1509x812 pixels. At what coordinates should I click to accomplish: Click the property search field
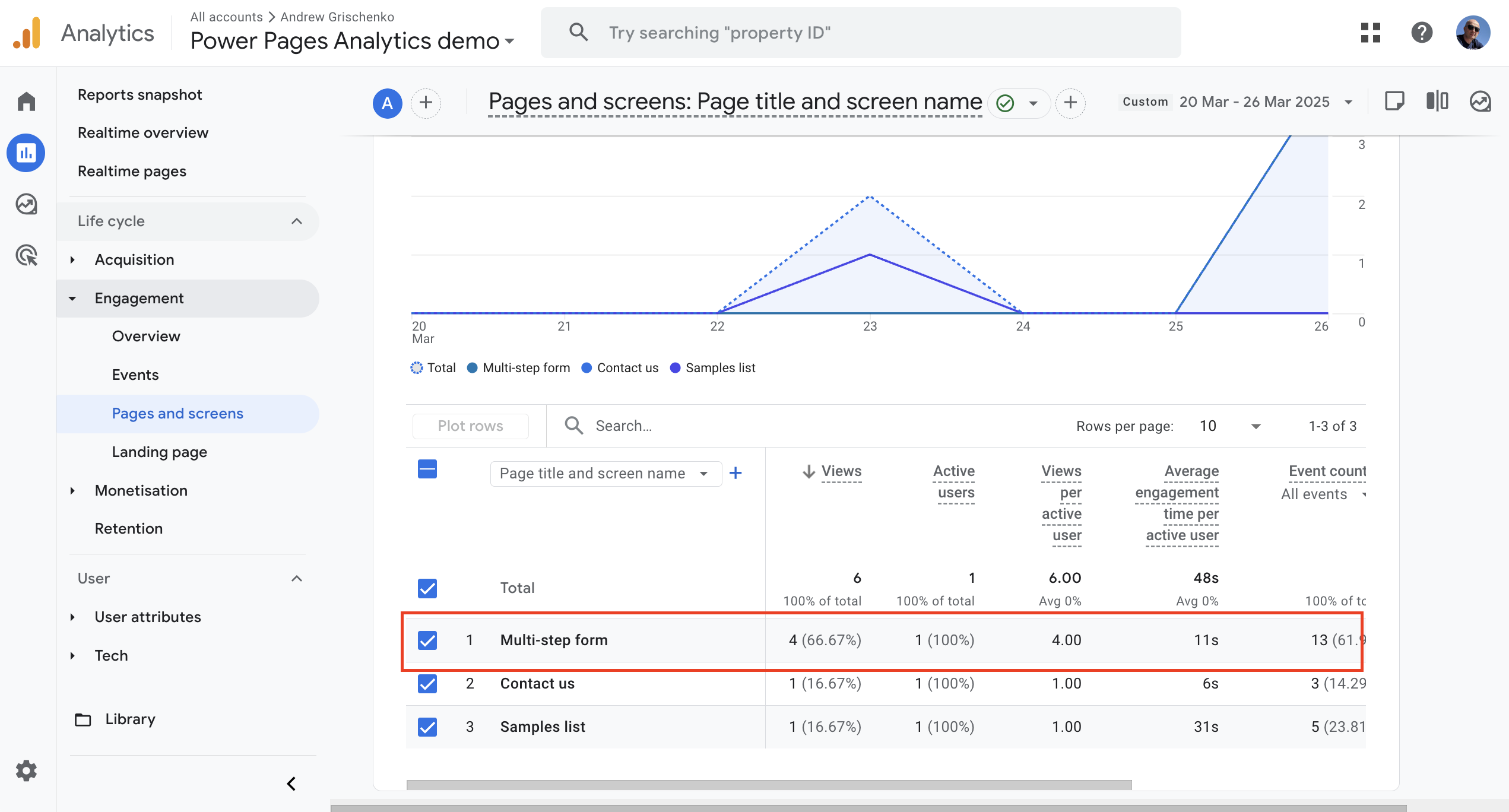(831, 33)
